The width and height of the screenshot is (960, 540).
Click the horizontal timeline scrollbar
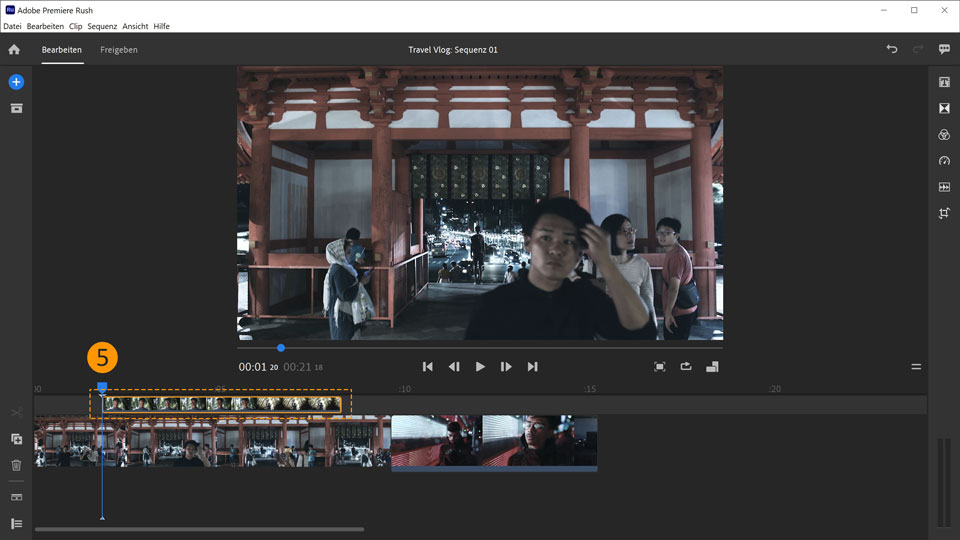[x=200, y=529]
